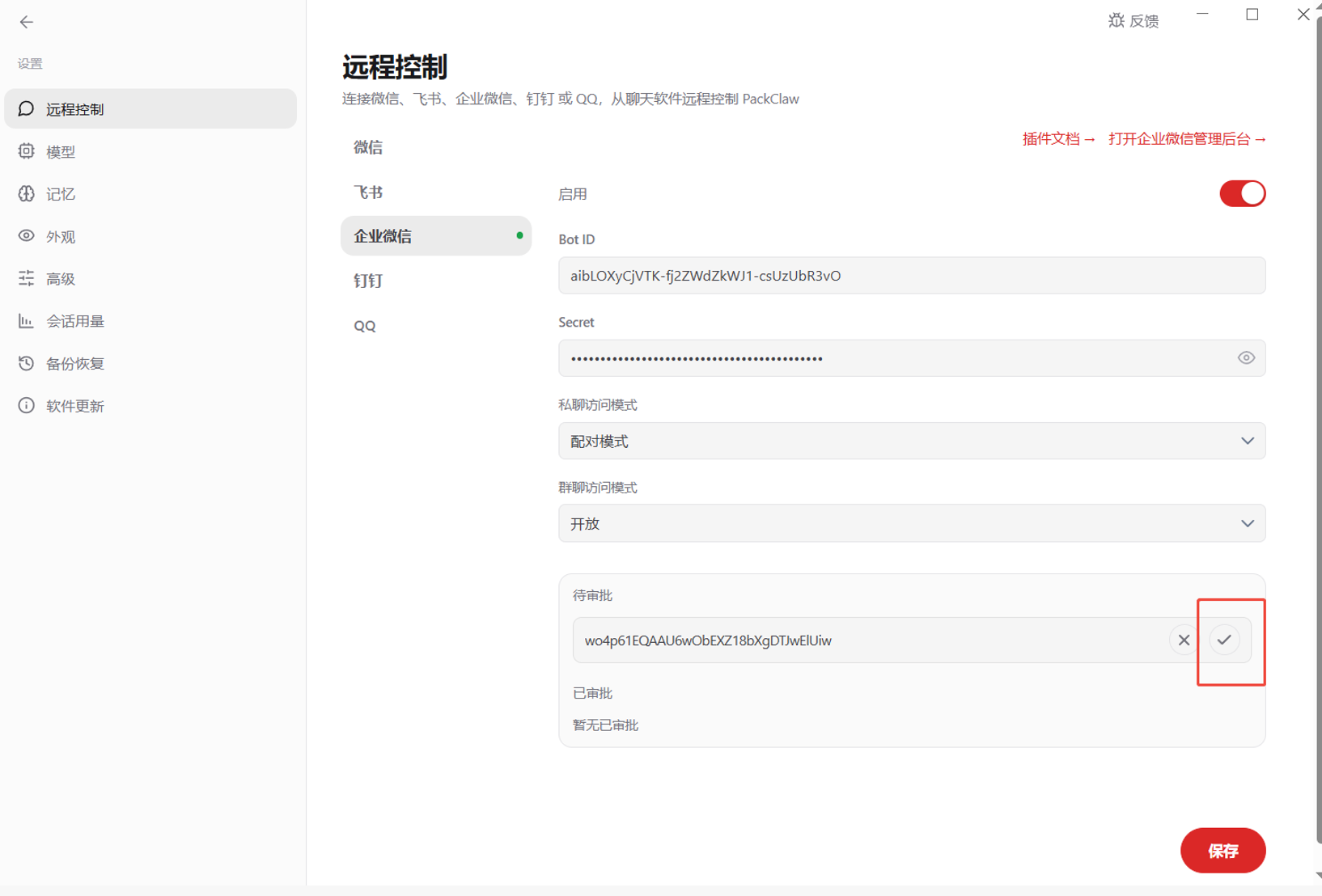
Task: Minimize the PackClaw window
Action: point(1202,15)
